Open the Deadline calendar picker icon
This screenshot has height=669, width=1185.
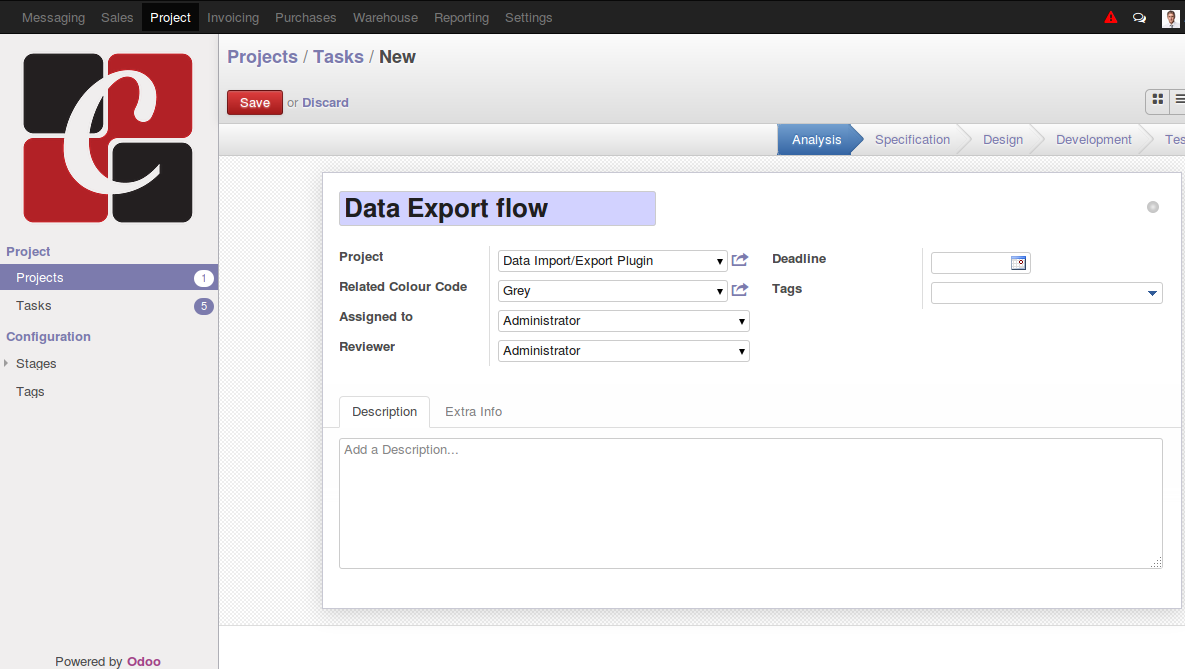click(1018, 263)
